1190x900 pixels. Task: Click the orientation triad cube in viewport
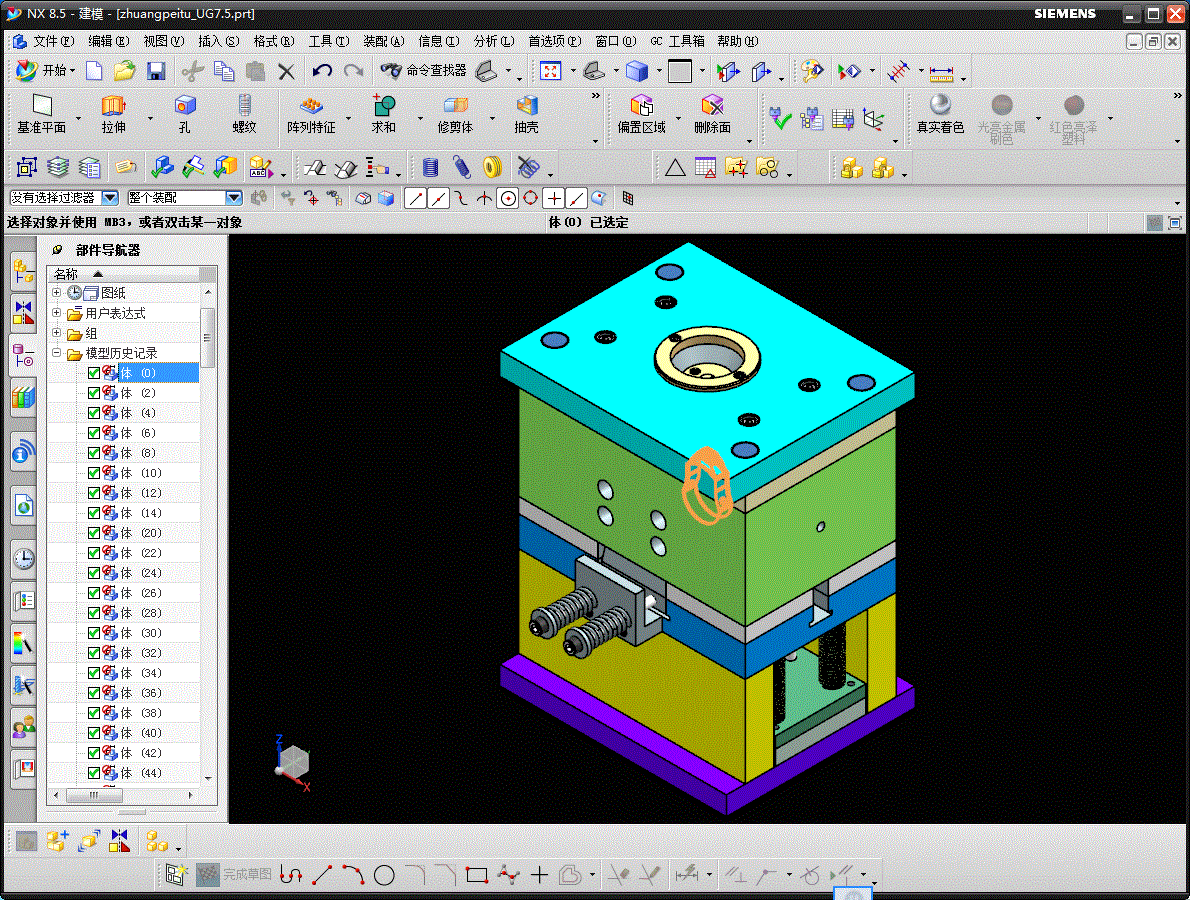(293, 761)
